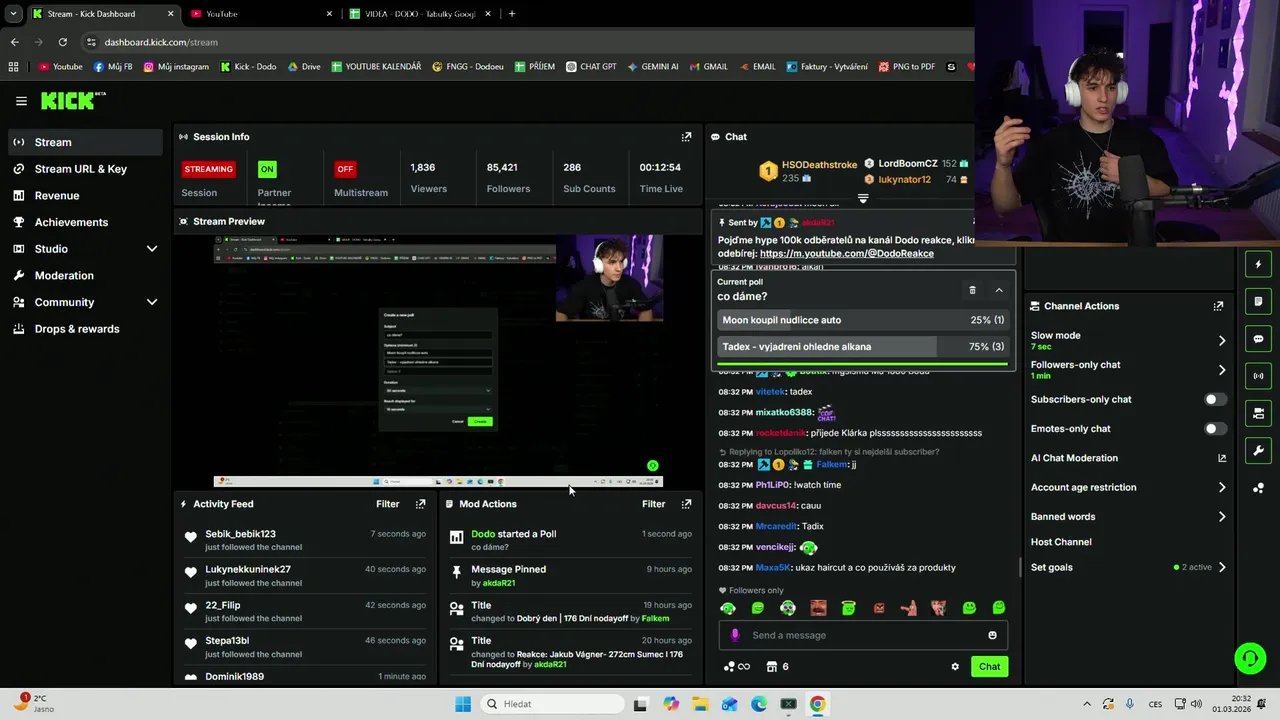Viewport: 1280px width, 720px height.
Task: Open the pinned DodoReakce YouTube link
Action: (846, 254)
